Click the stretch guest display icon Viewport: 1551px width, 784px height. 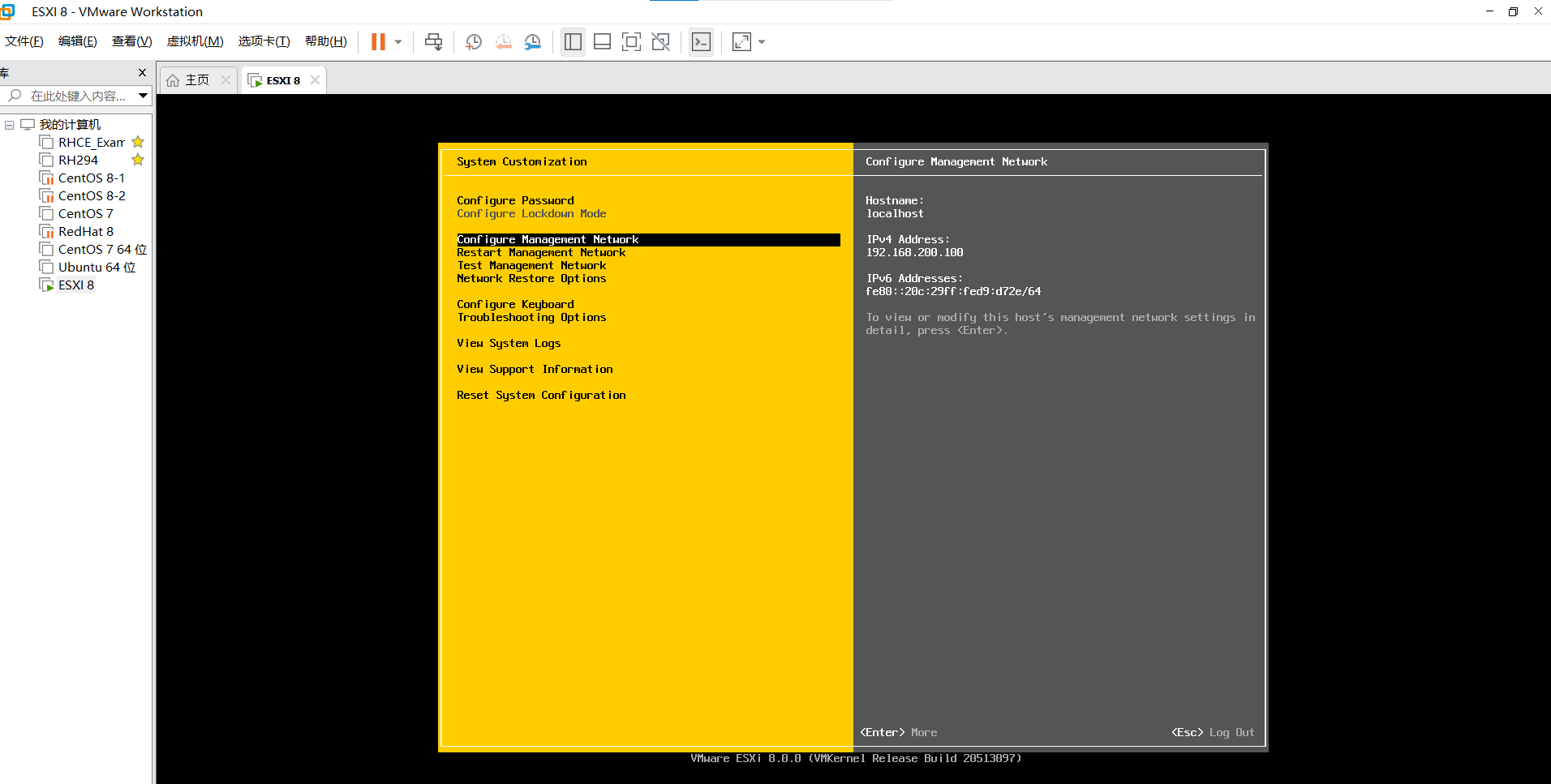coord(741,42)
